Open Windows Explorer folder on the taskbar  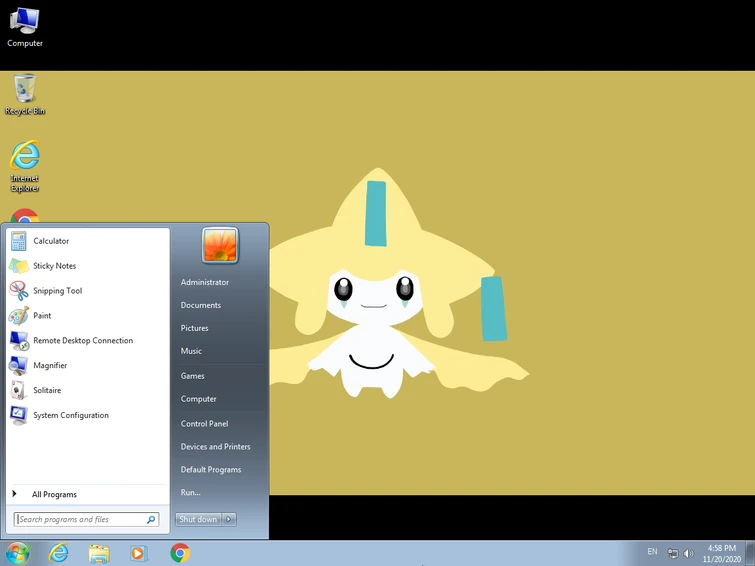point(99,553)
